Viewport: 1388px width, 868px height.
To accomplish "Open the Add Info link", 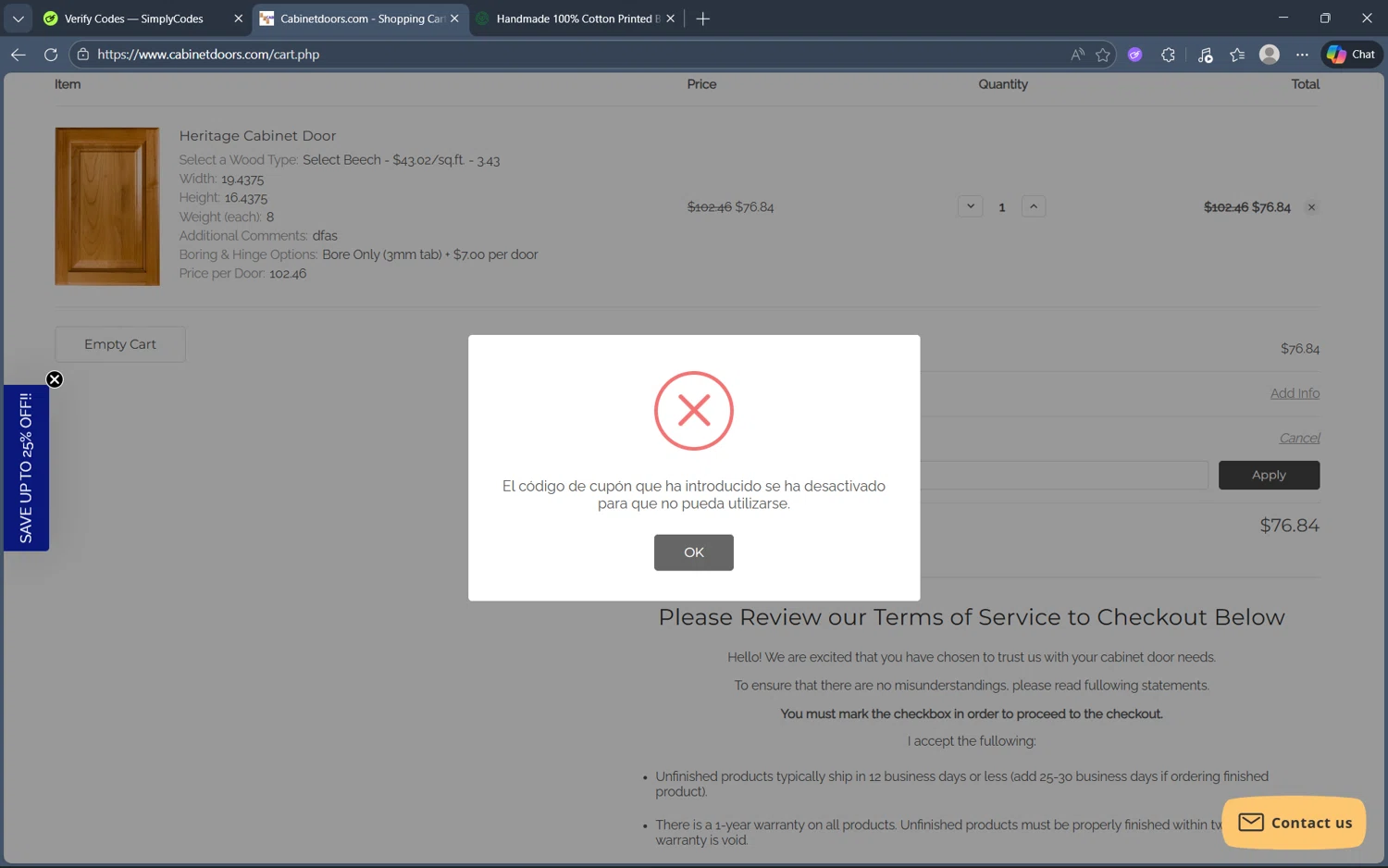I will click(x=1295, y=393).
